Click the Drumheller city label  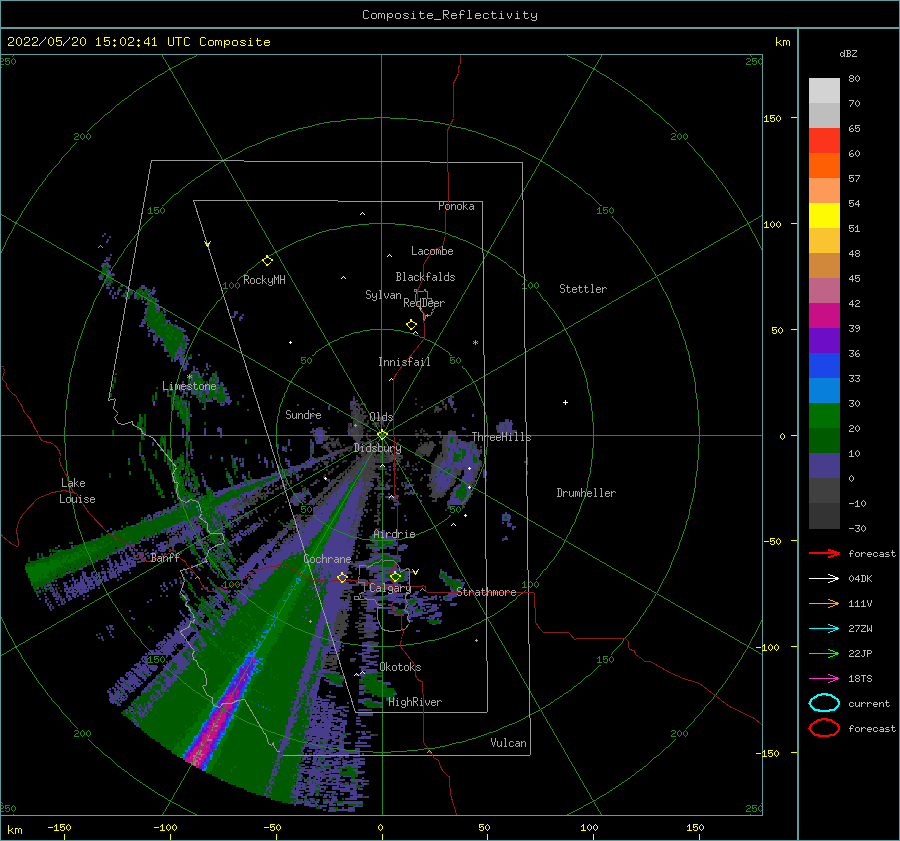pos(586,493)
